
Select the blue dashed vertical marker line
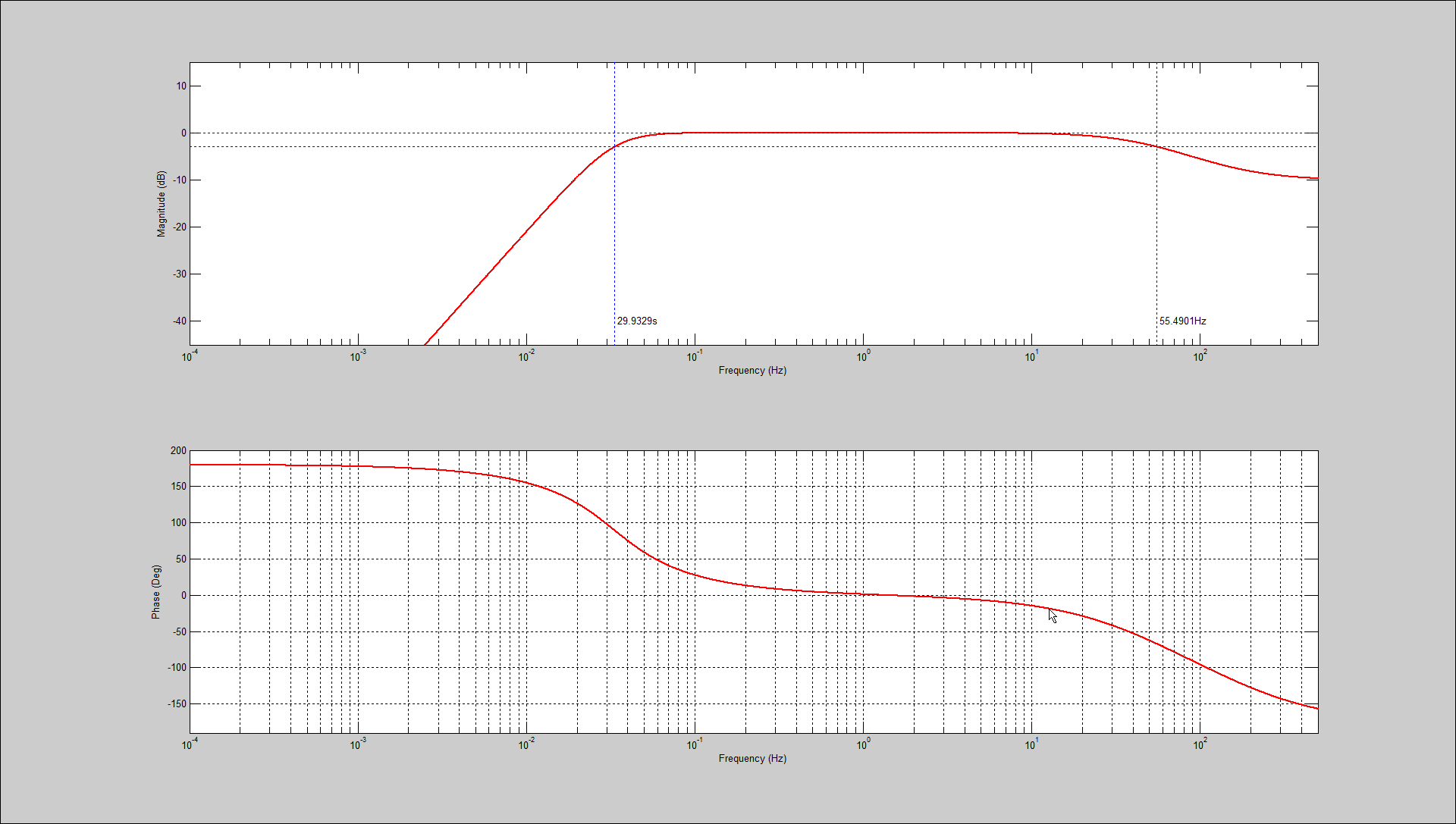click(x=614, y=204)
